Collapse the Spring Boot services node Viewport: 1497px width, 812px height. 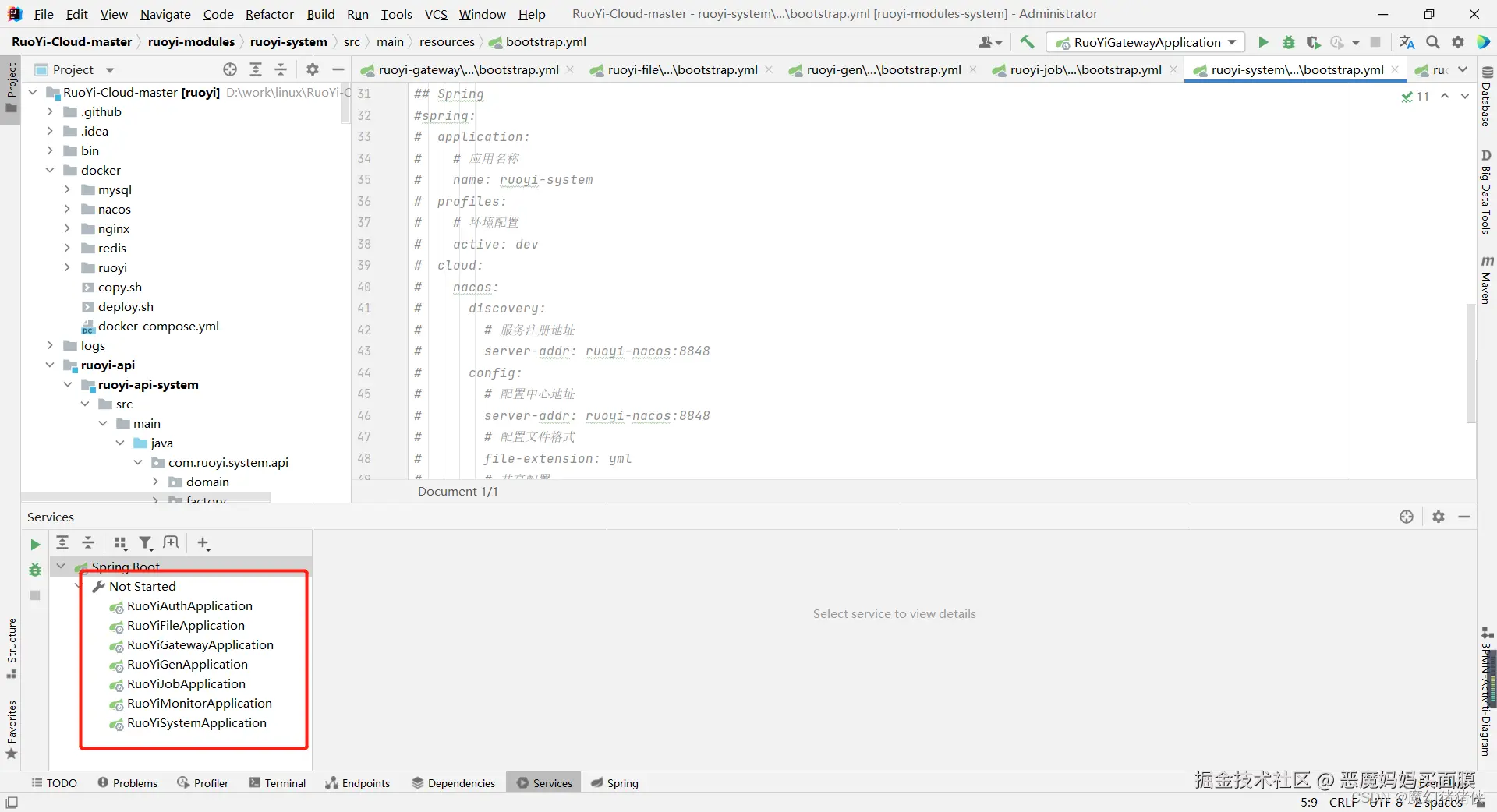coord(61,567)
